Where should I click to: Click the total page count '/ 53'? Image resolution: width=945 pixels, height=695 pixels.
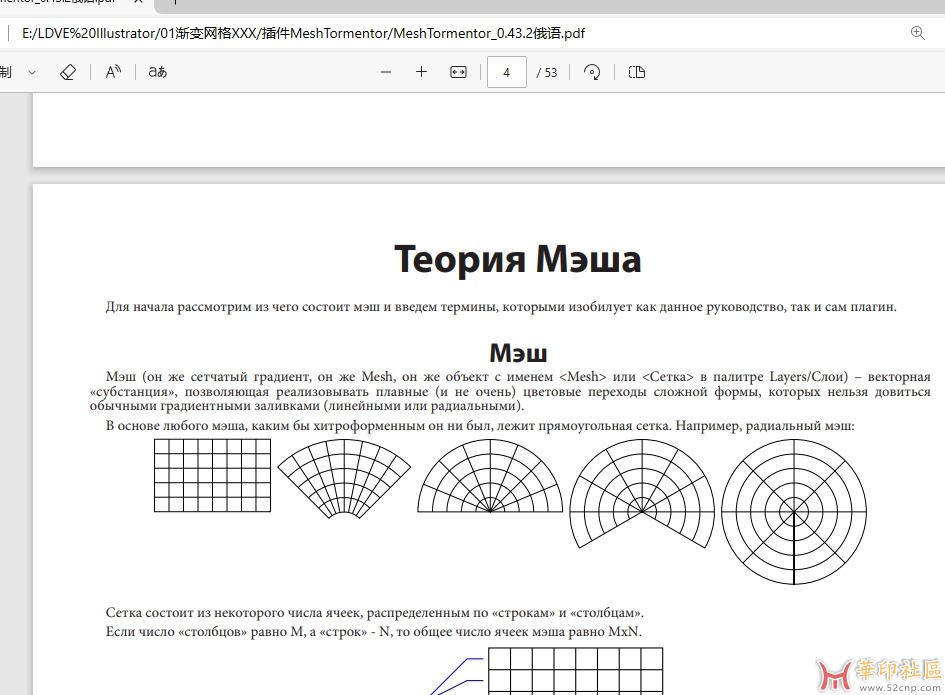pos(547,72)
